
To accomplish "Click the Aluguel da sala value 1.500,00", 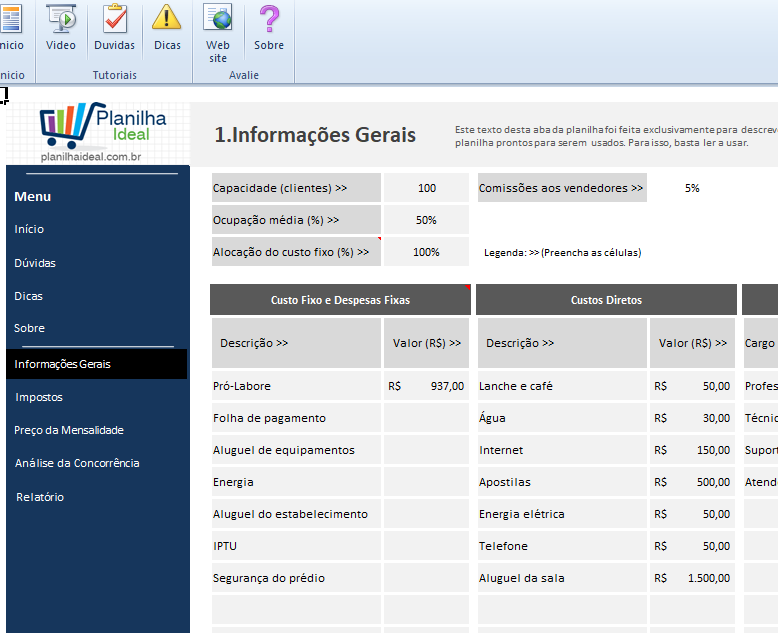I will coord(692,578).
